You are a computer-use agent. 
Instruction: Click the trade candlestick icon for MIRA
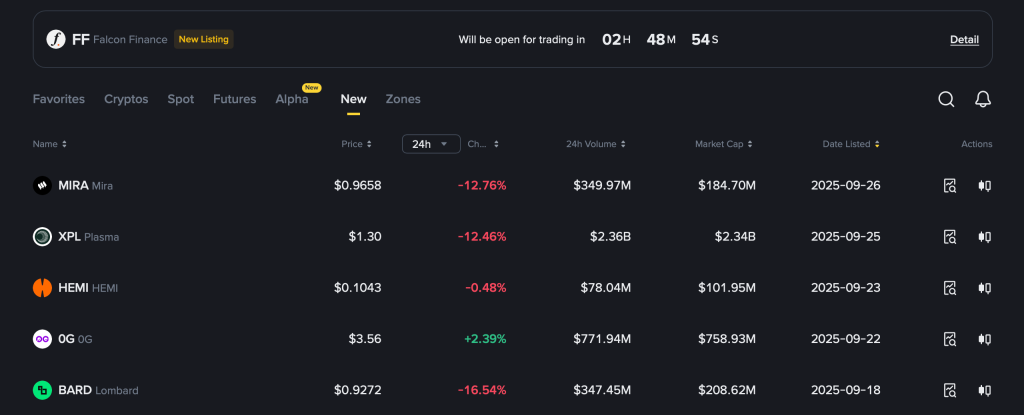[984, 185]
